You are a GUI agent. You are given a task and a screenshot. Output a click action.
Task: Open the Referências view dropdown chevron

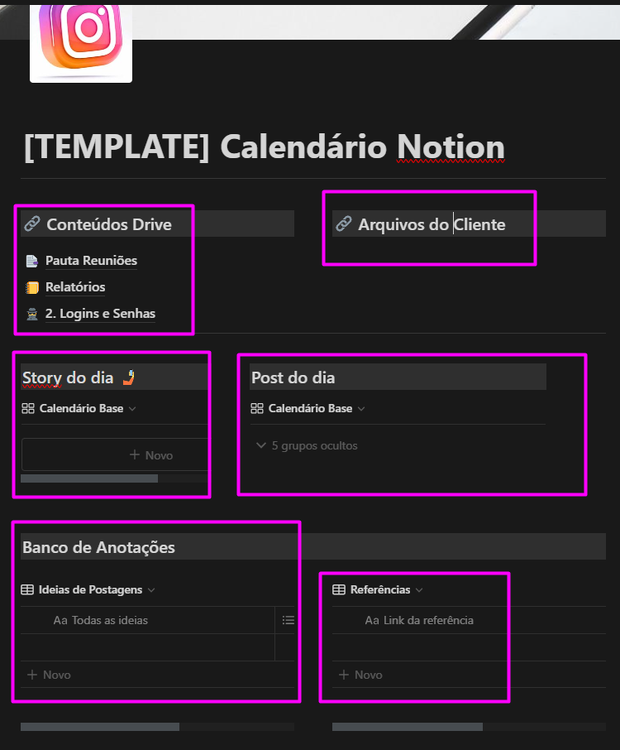[419, 590]
